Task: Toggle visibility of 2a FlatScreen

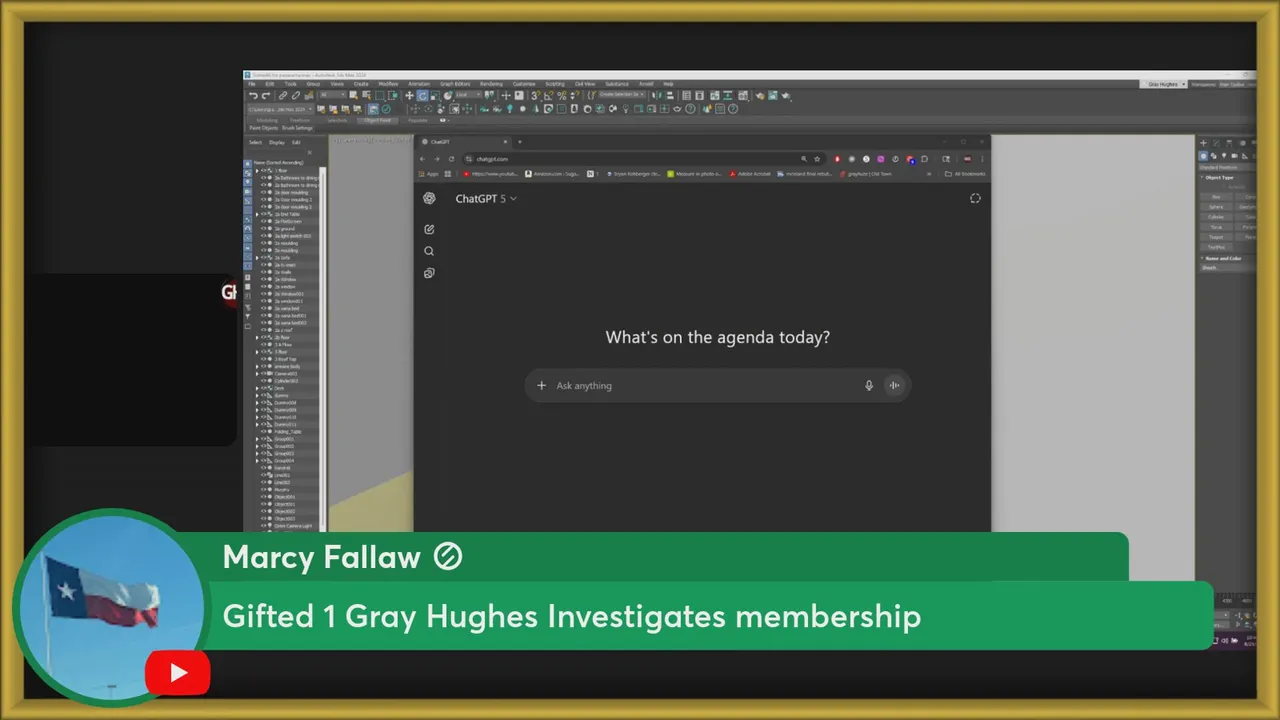Action: pos(263,221)
